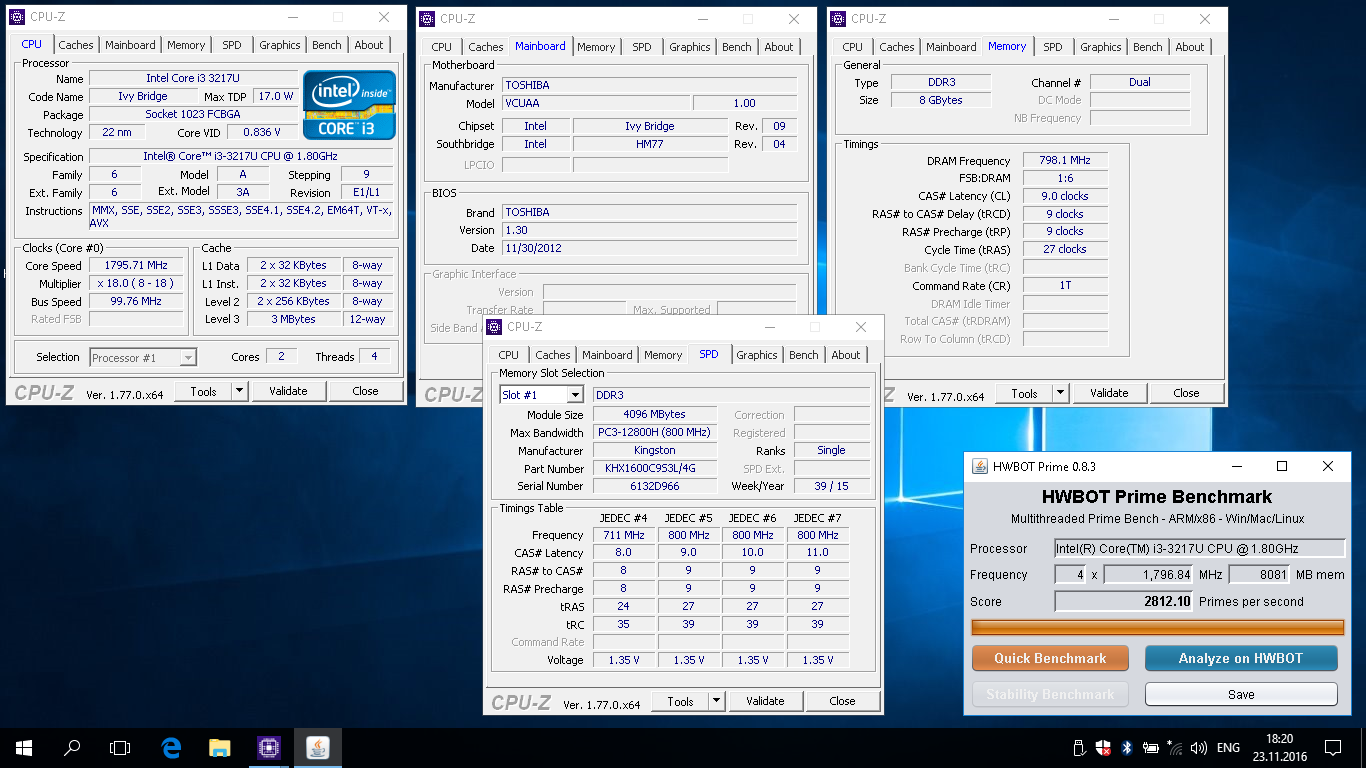Viewport: 1366px width, 768px height.
Task: Select the Graphics tab in the Mainboard window
Action: pos(690,47)
